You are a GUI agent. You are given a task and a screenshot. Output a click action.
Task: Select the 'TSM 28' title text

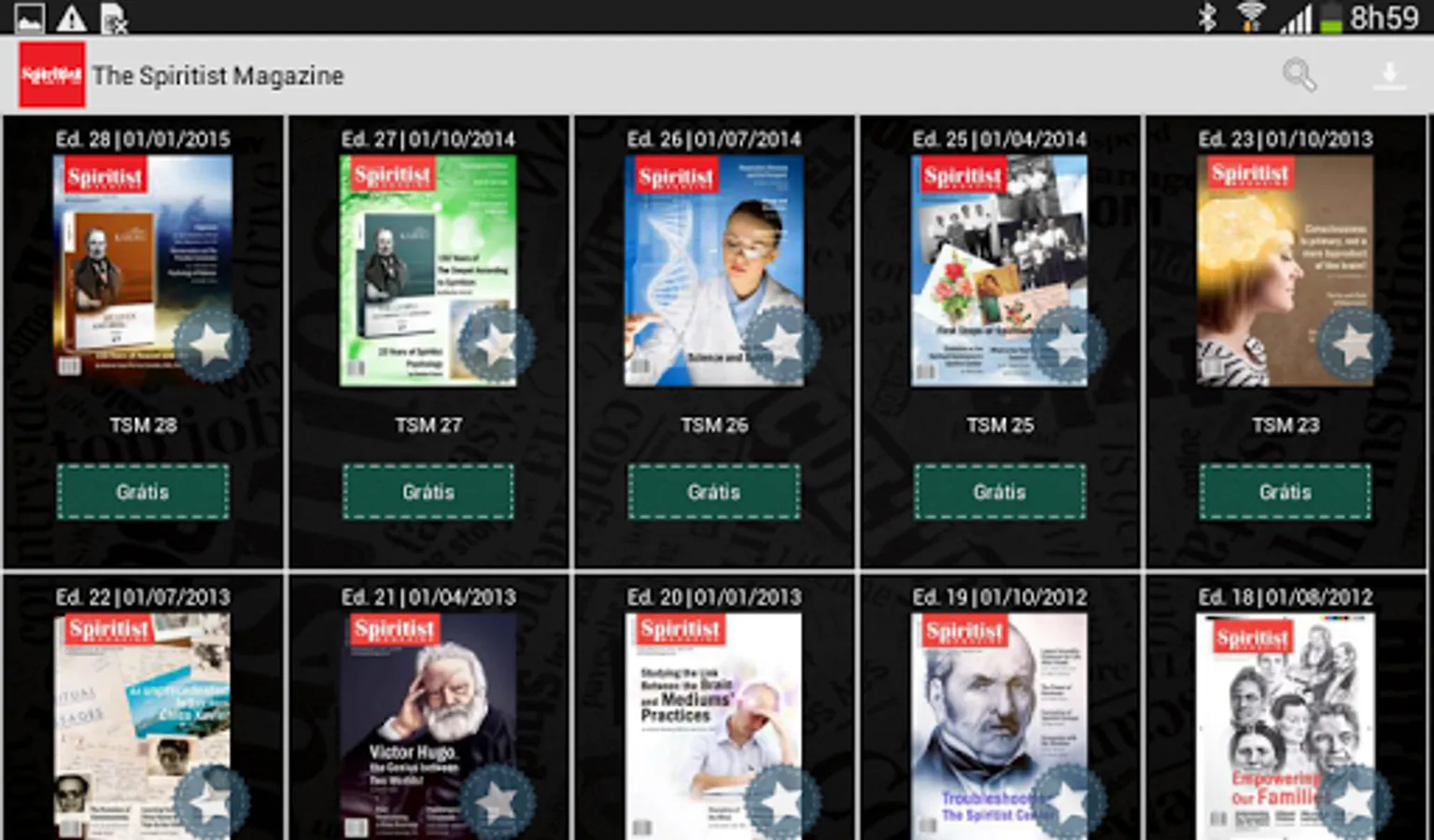point(143,425)
